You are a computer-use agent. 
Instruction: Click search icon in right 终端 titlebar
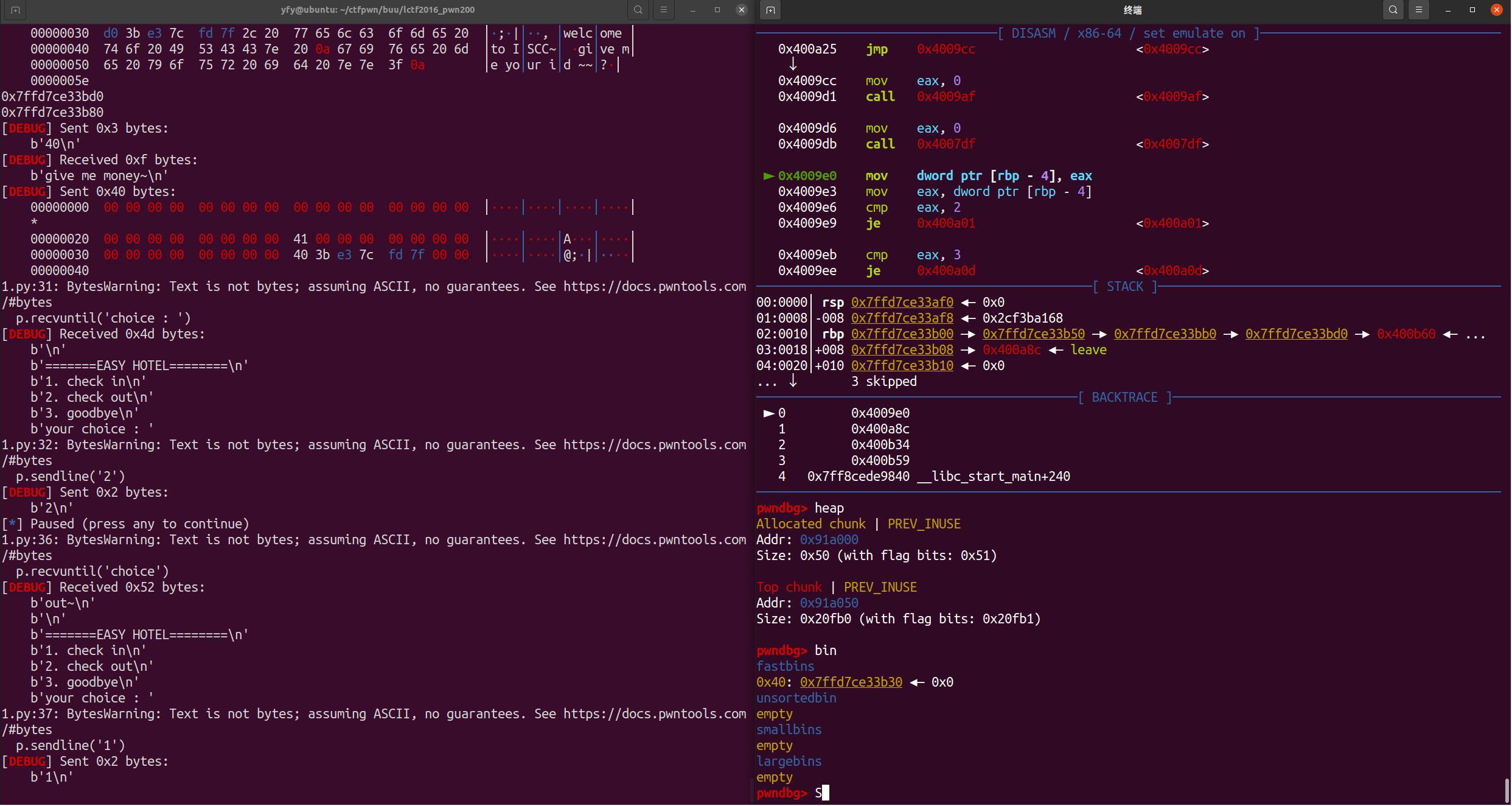coord(1393,10)
